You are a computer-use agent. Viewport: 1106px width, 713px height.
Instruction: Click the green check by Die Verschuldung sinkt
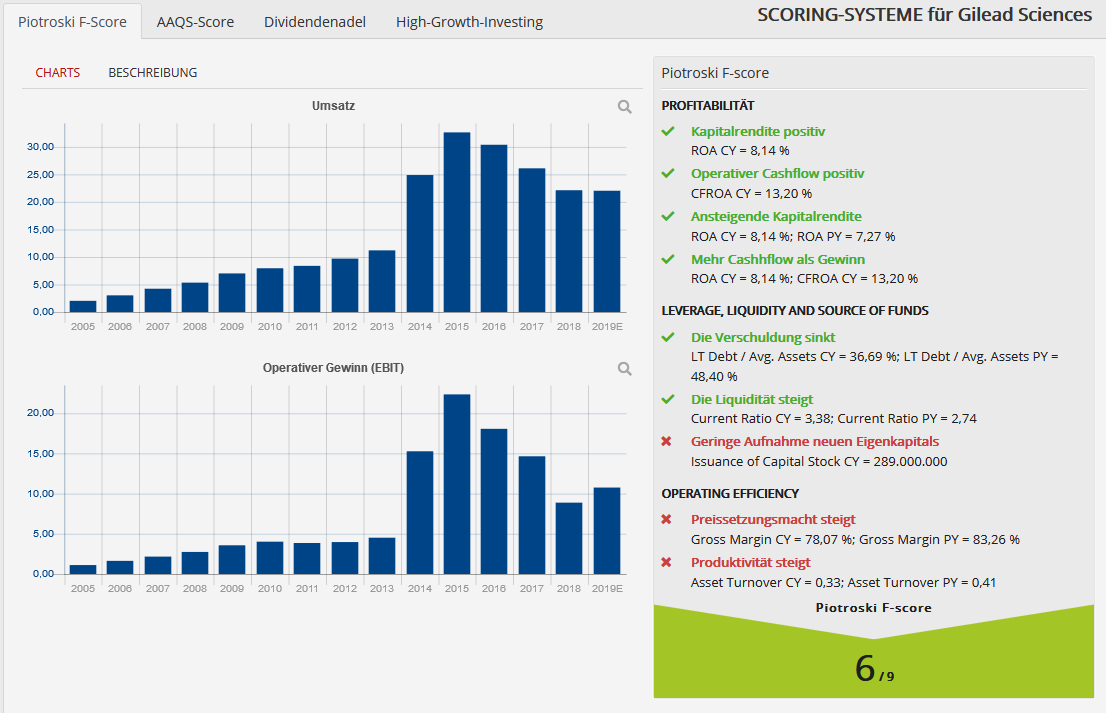[668, 337]
